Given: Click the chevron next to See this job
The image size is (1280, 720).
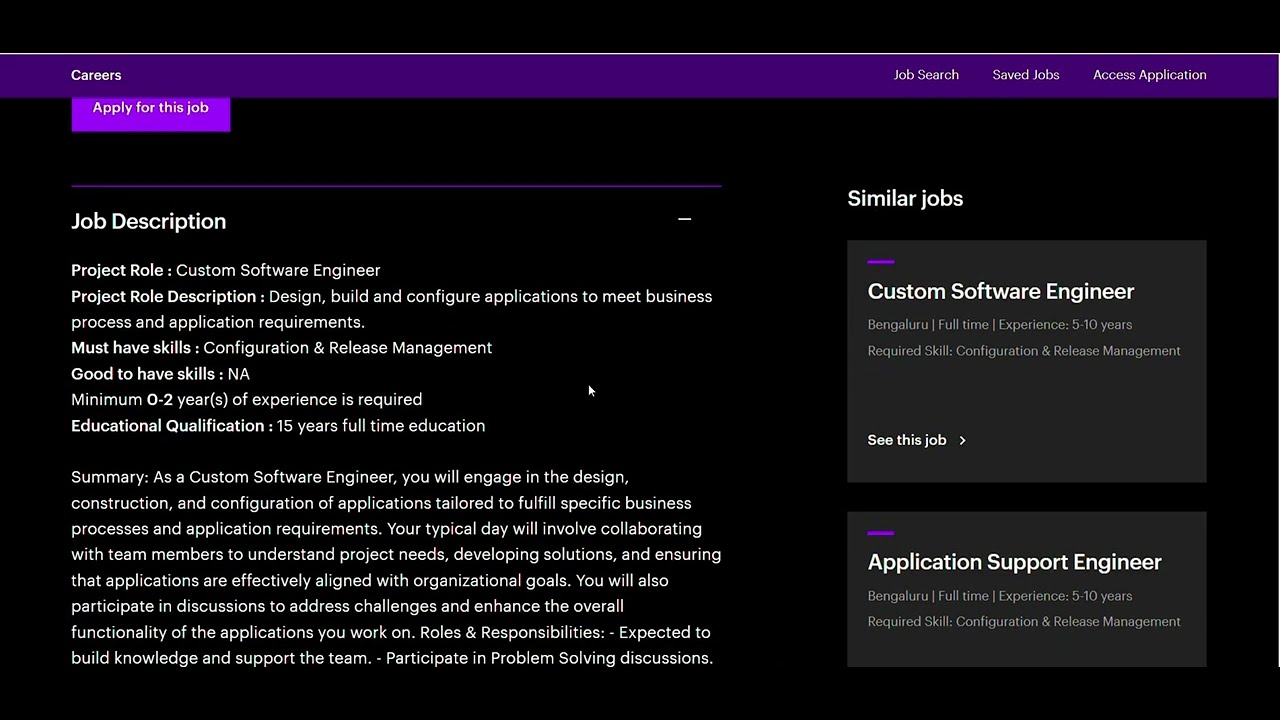Looking at the screenshot, I should tap(962, 440).
